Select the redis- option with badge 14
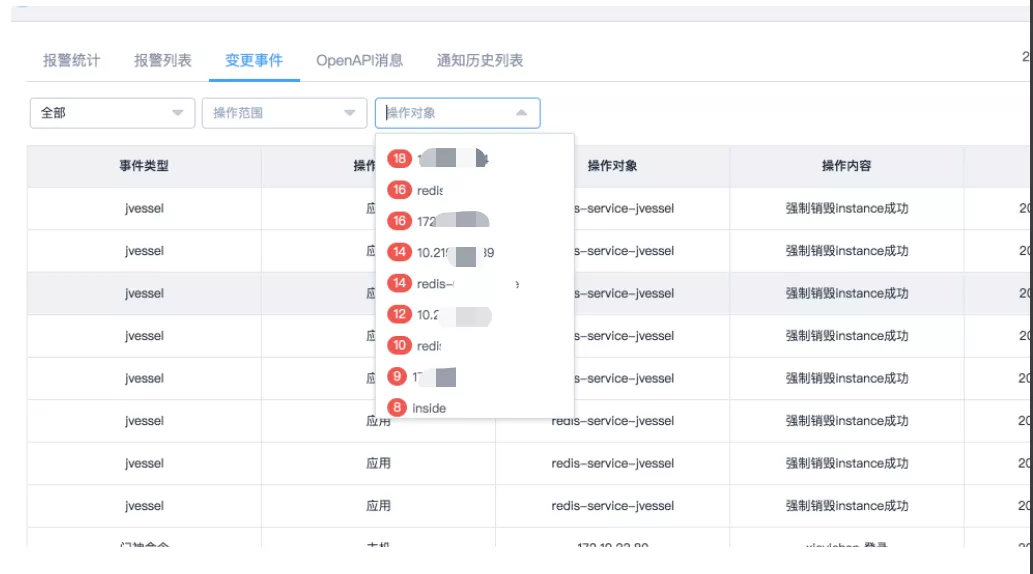The height and width of the screenshot is (574, 1033). click(474, 284)
